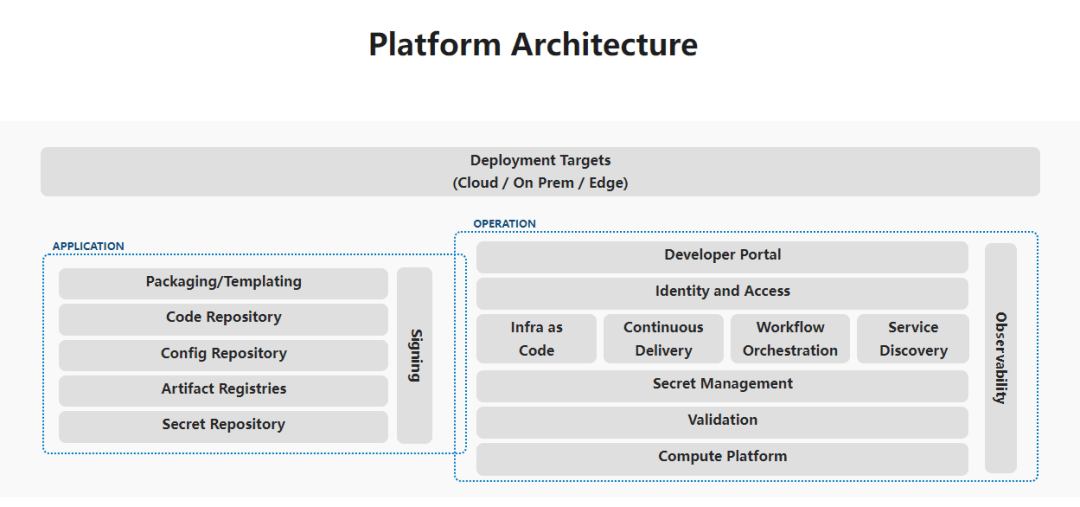Image resolution: width=1080 pixels, height=507 pixels.
Task: Select the Validation block
Action: pos(722,422)
